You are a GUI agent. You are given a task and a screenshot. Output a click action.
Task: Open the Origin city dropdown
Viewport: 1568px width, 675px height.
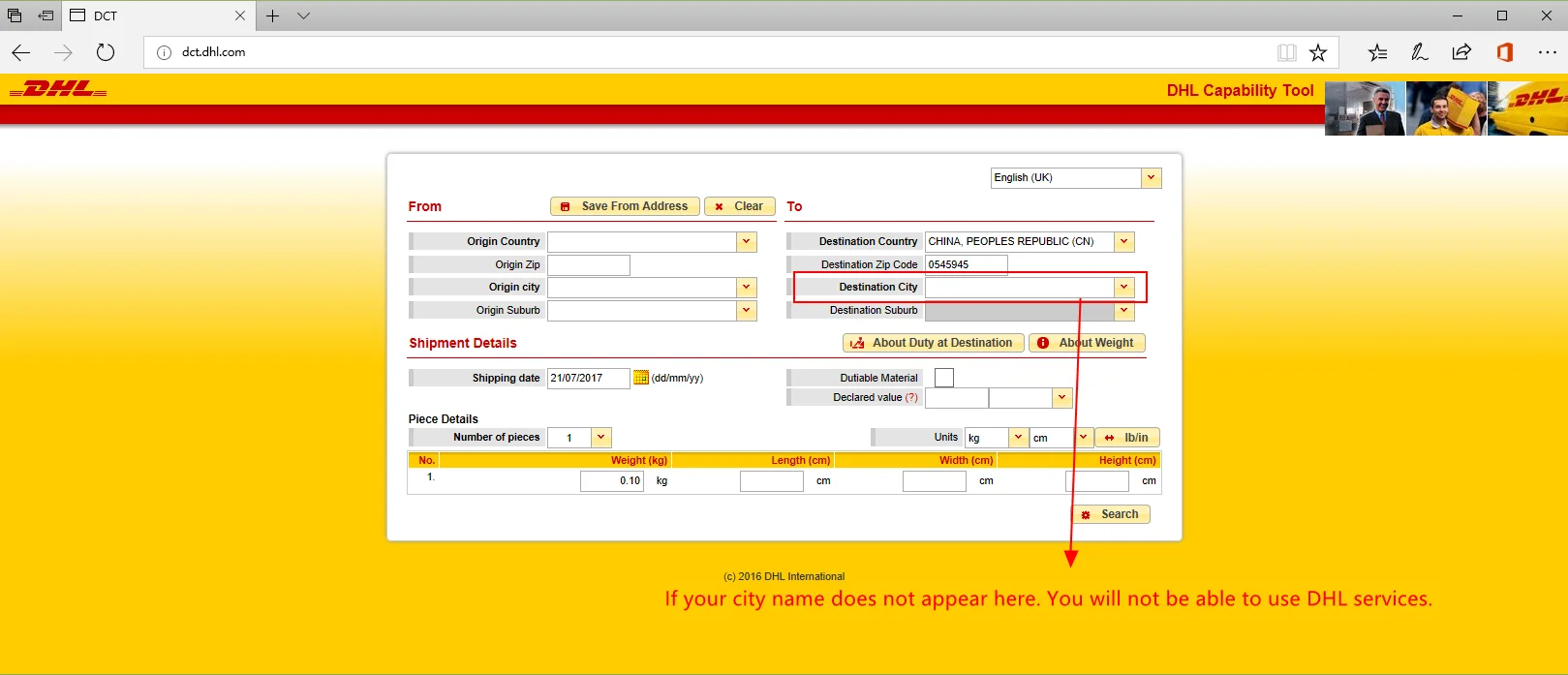(747, 288)
